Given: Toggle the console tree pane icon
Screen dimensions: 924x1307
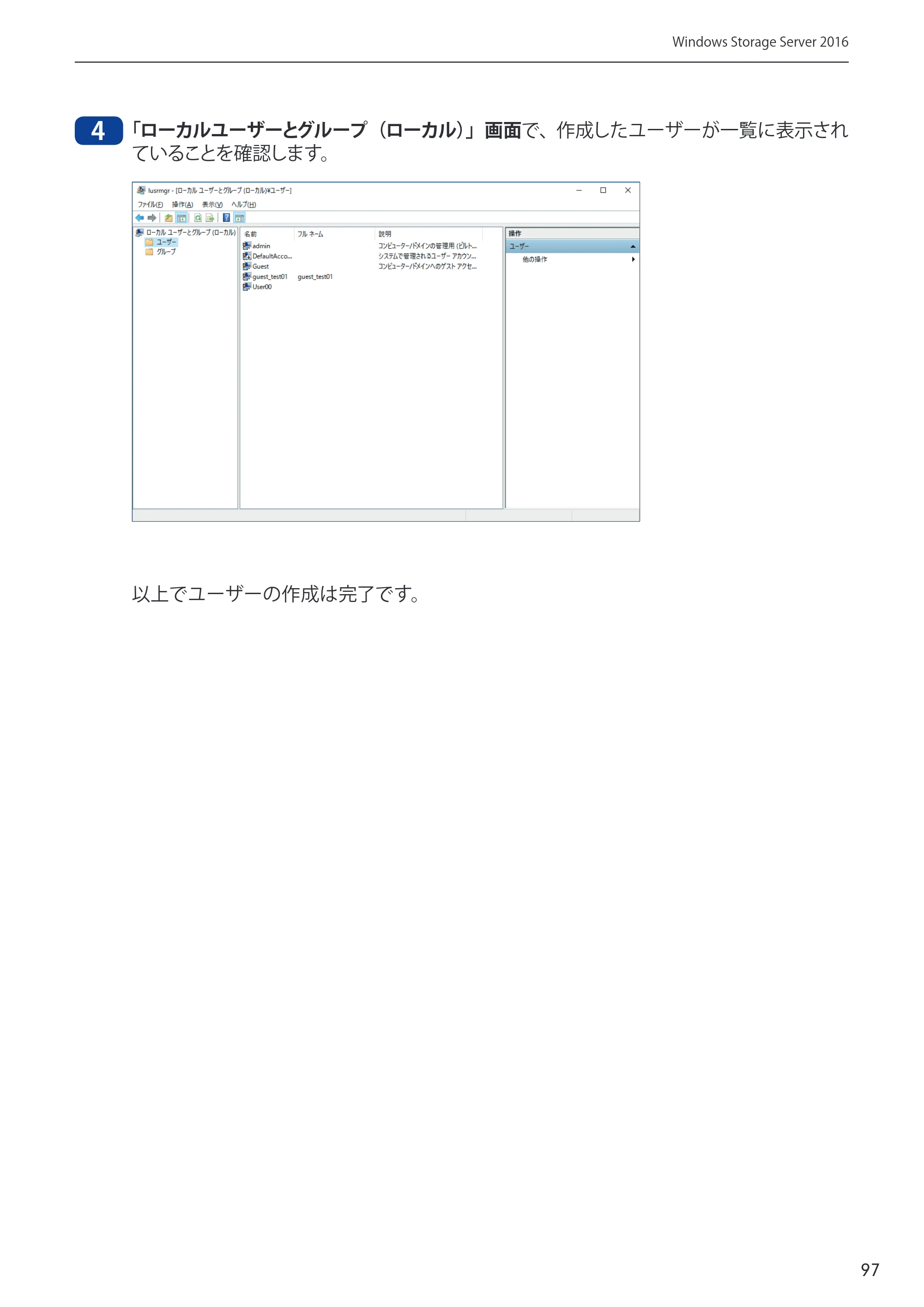Looking at the screenshot, I should coord(181,218).
